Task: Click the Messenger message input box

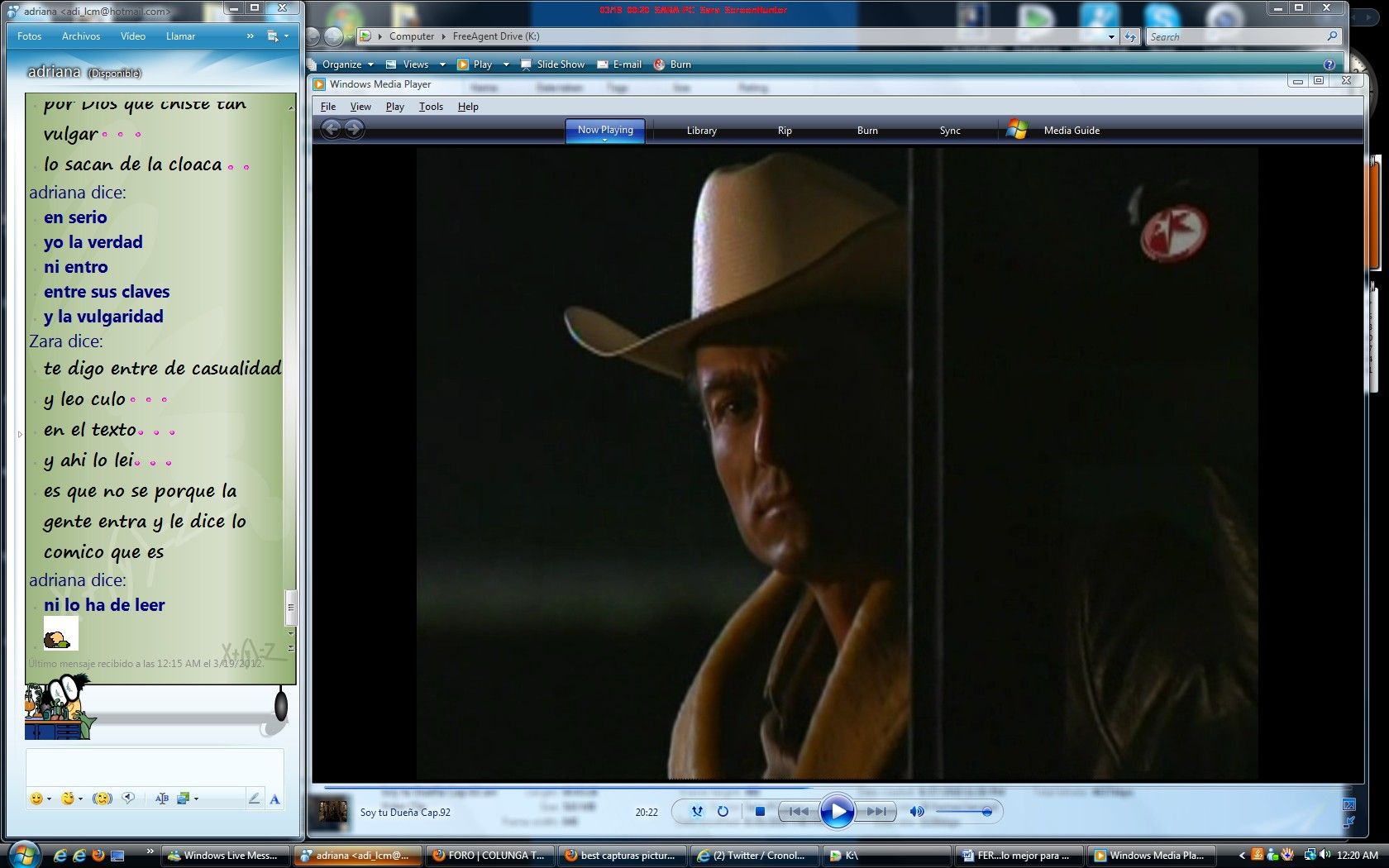Action: coord(155,768)
